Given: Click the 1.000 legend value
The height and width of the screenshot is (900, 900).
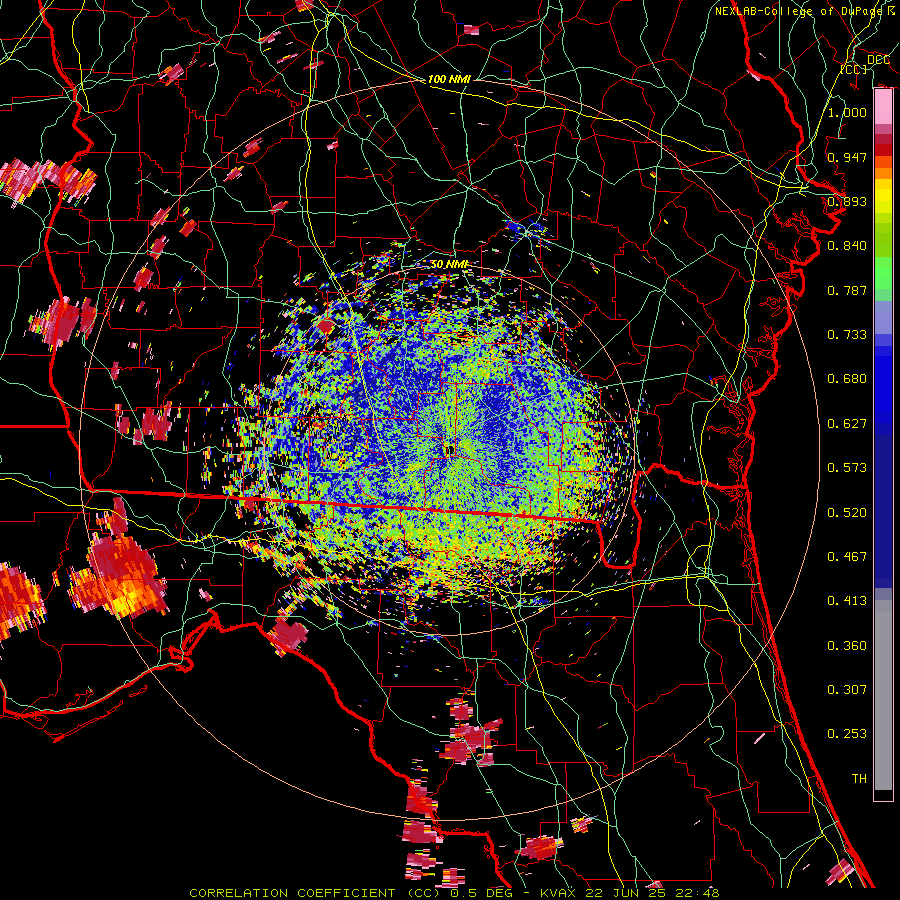Looking at the screenshot, I should tap(847, 112).
